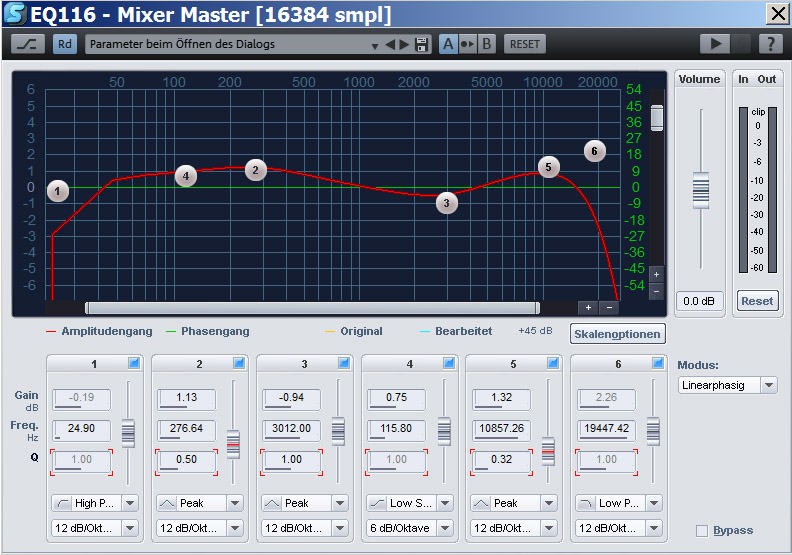
Task: Toggle band 6 enable blue indicator
Action: click(x=657, y=363)
